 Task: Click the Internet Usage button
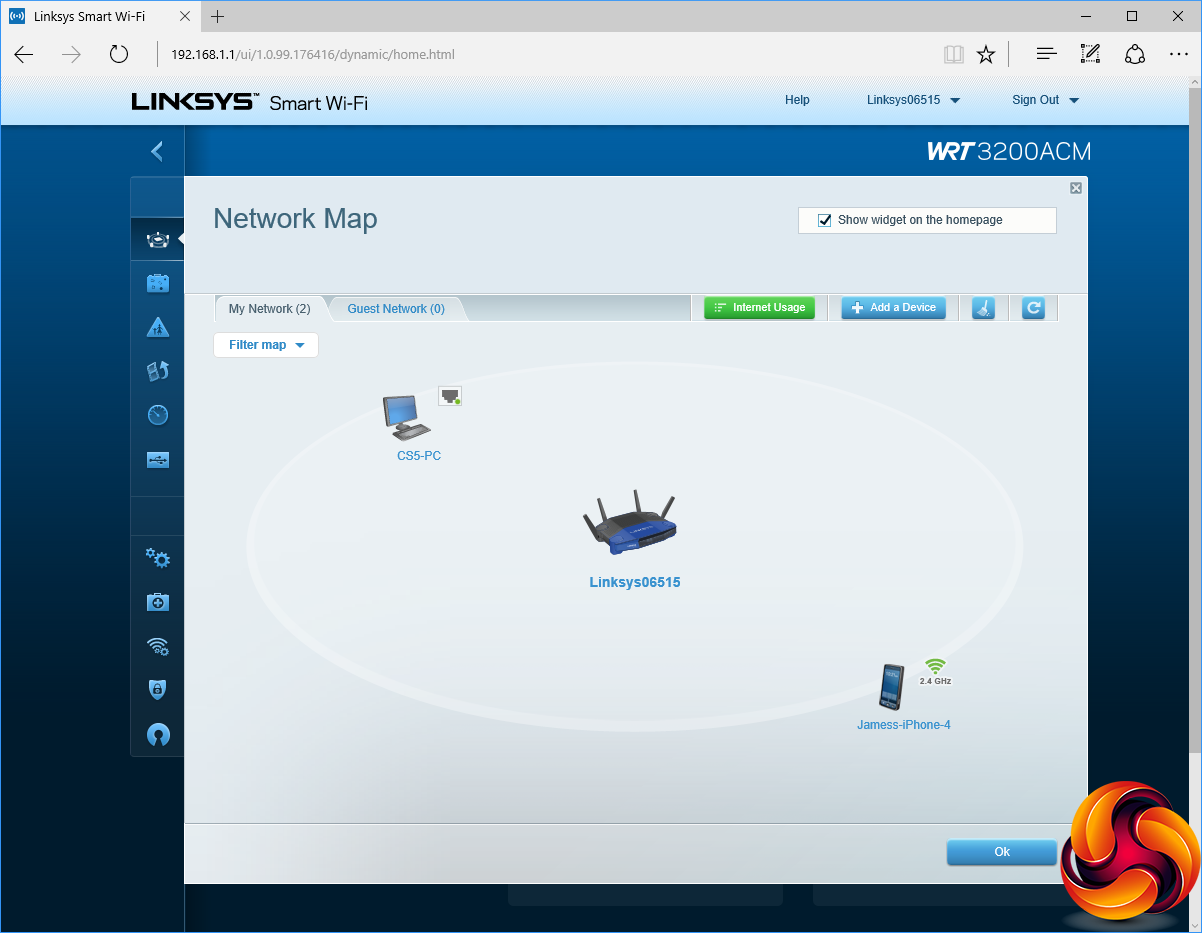(759, 308)
